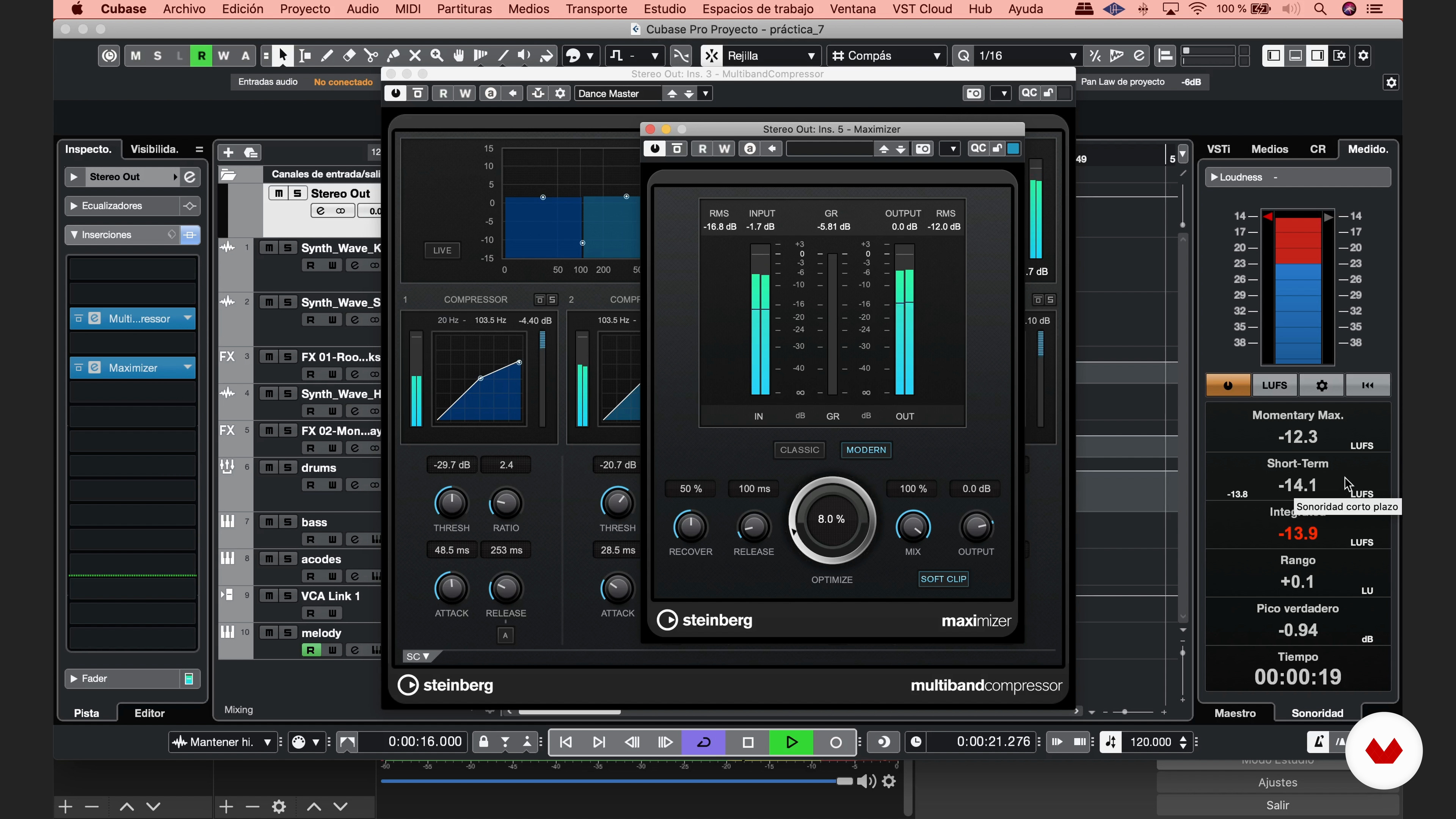This screenshot has height=819, width=1456.
Task: Toggle the metronome click button
Action: [x=1318, y=742]
